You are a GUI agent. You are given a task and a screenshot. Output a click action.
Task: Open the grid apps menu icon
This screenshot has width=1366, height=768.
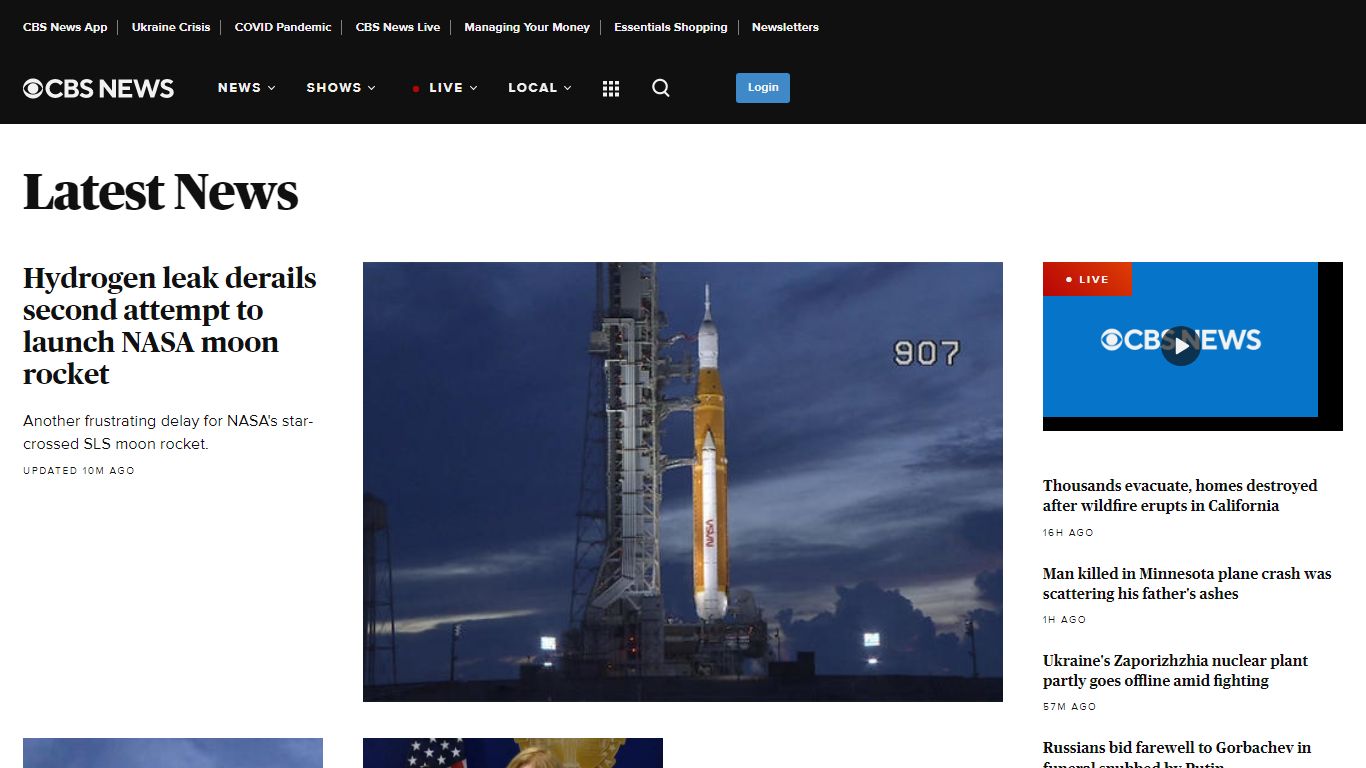(x=611, y=88)
